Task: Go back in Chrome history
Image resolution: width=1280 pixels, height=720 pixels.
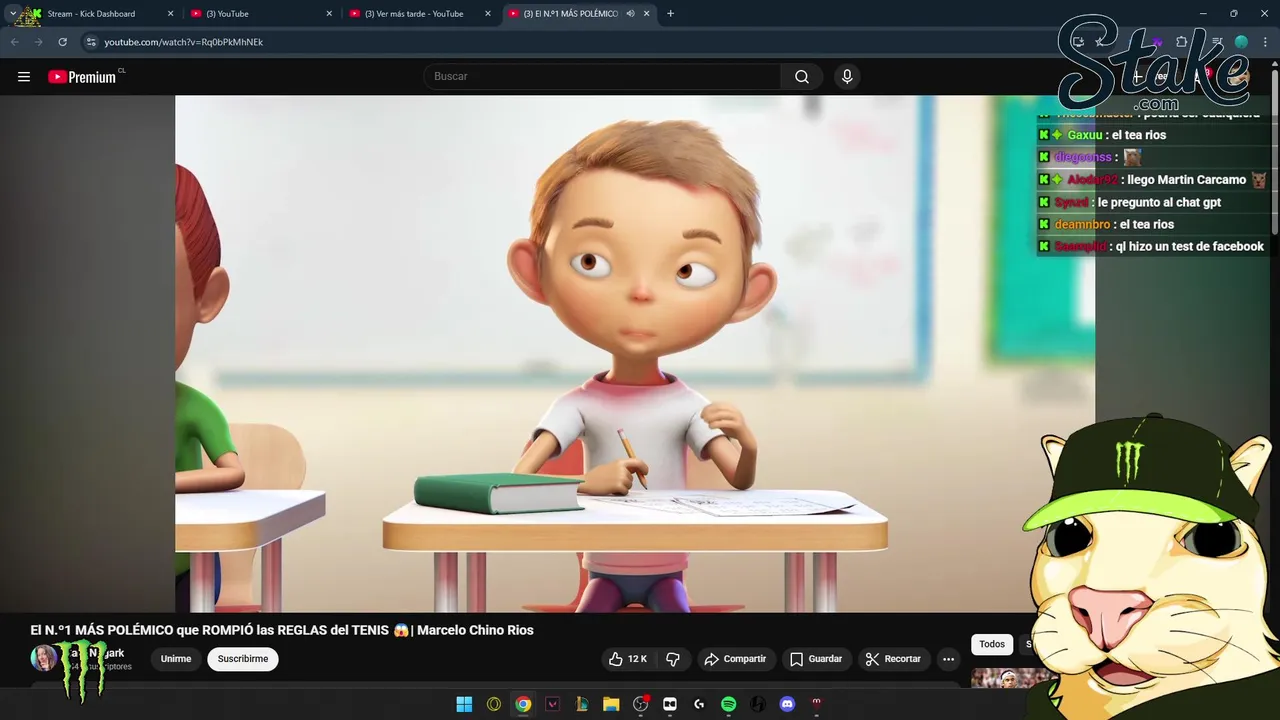Action: point(14,42)
